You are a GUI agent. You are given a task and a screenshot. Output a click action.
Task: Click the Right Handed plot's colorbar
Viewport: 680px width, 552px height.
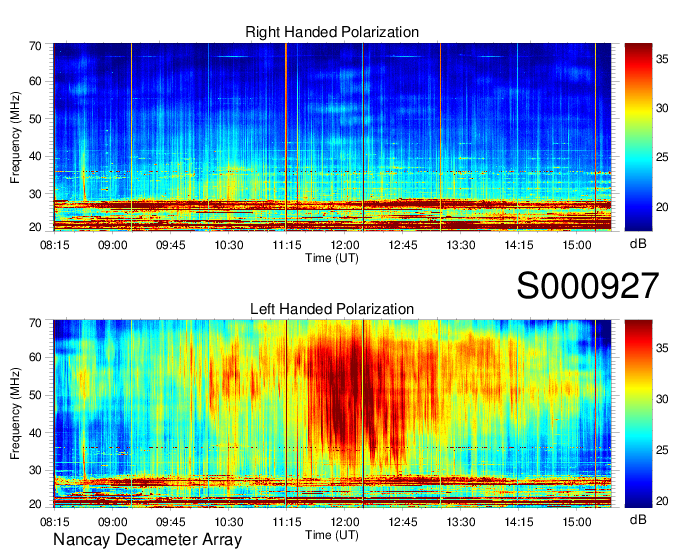pos(638,137)
